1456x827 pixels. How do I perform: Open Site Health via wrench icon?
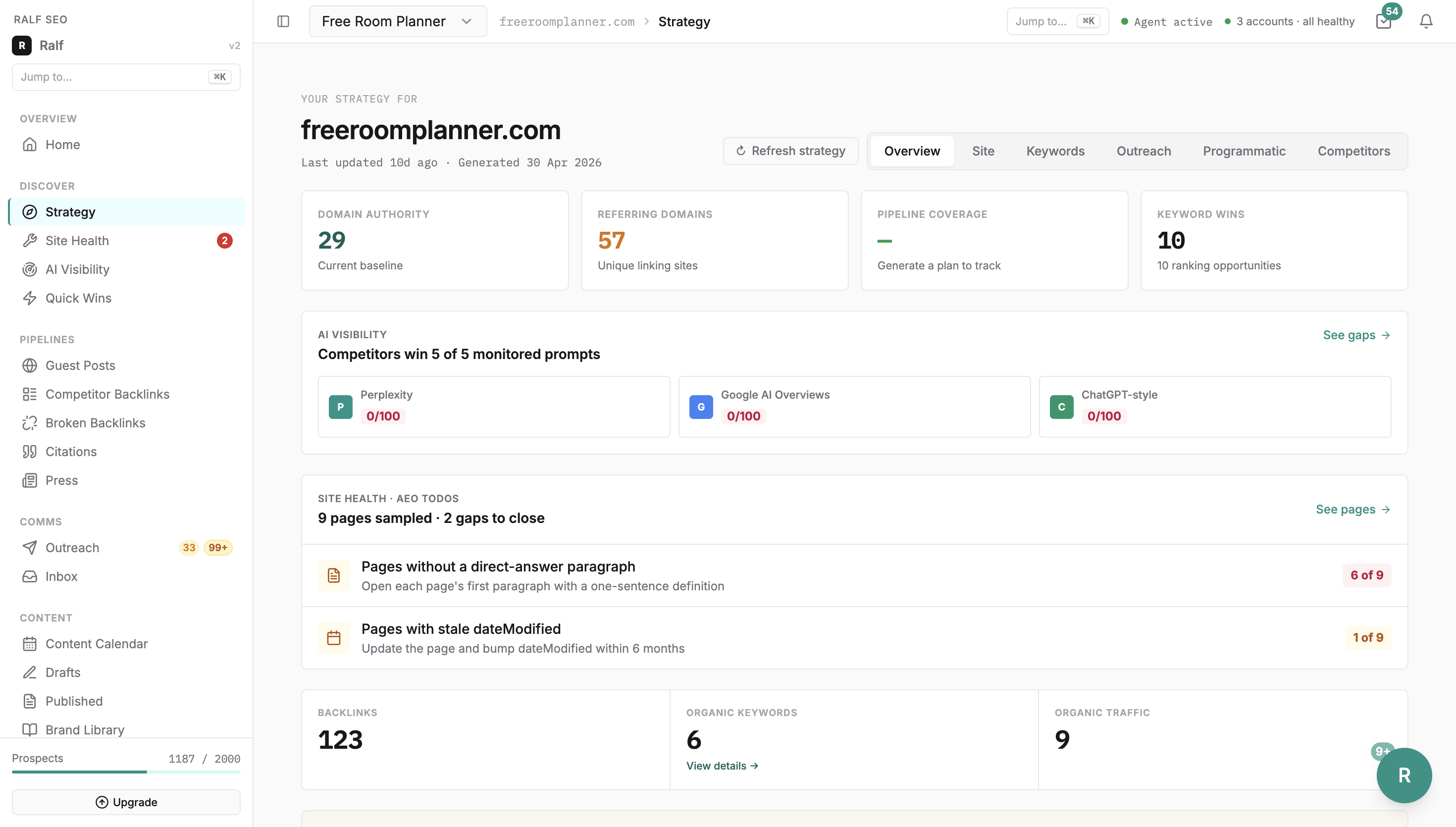click(30, 241)
